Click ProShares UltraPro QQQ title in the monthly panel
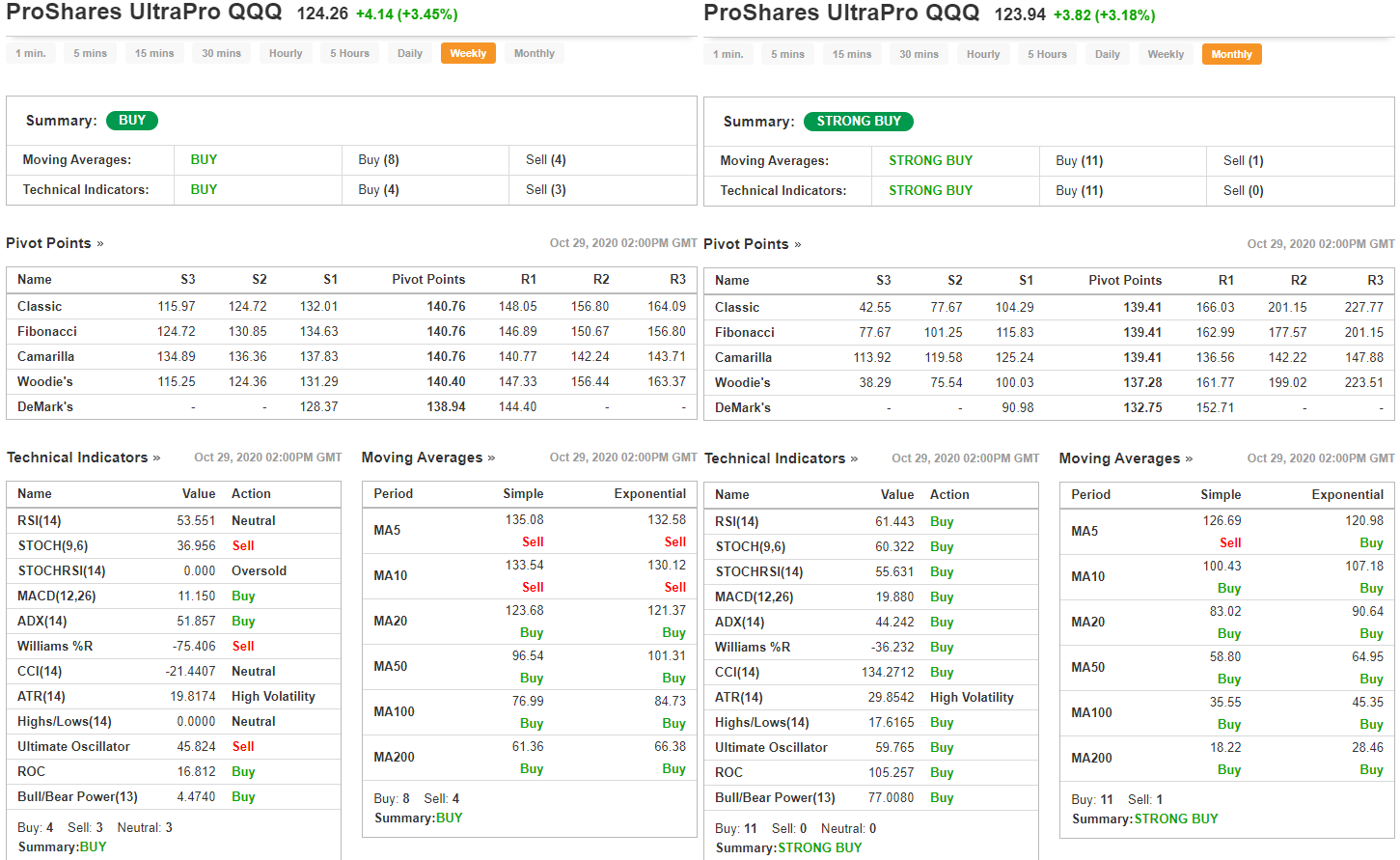This screenshot has height=860, width=1400. pos(841,14)
